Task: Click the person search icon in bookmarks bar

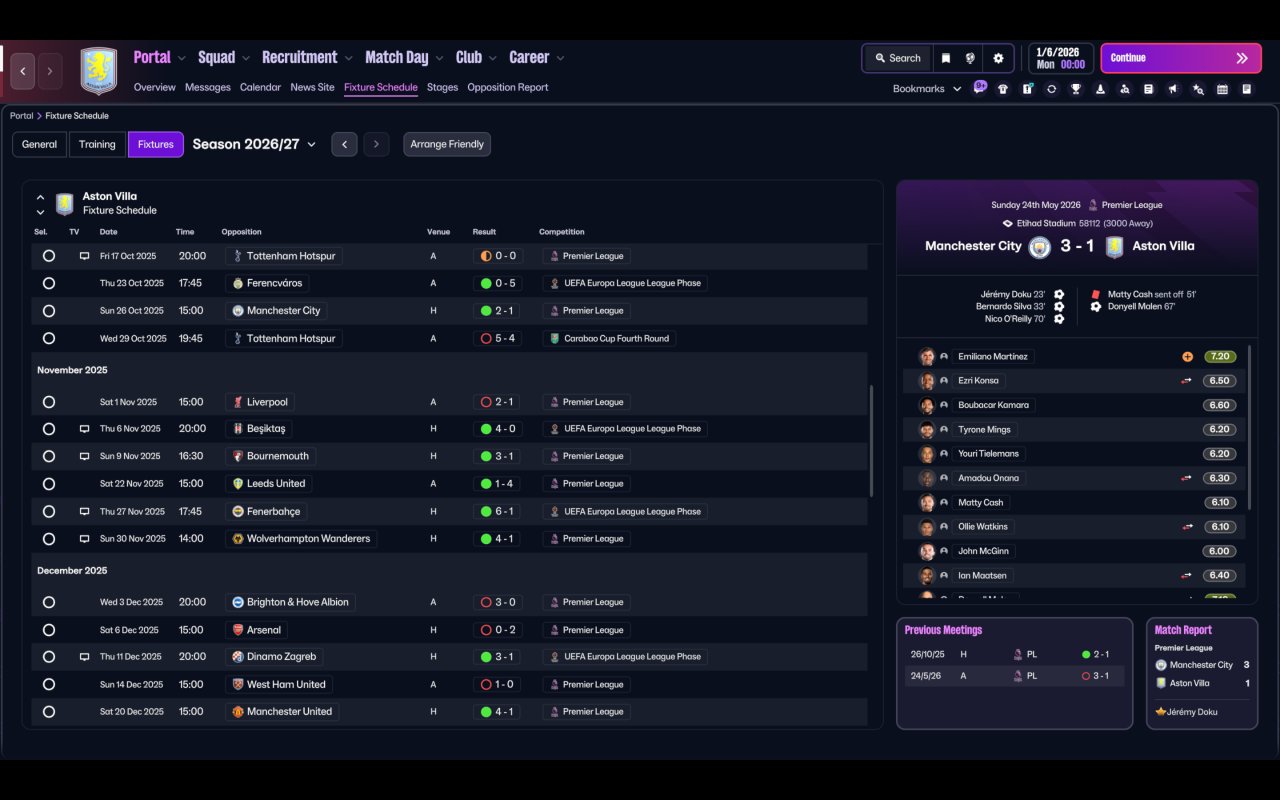Action: [1125, 89]
